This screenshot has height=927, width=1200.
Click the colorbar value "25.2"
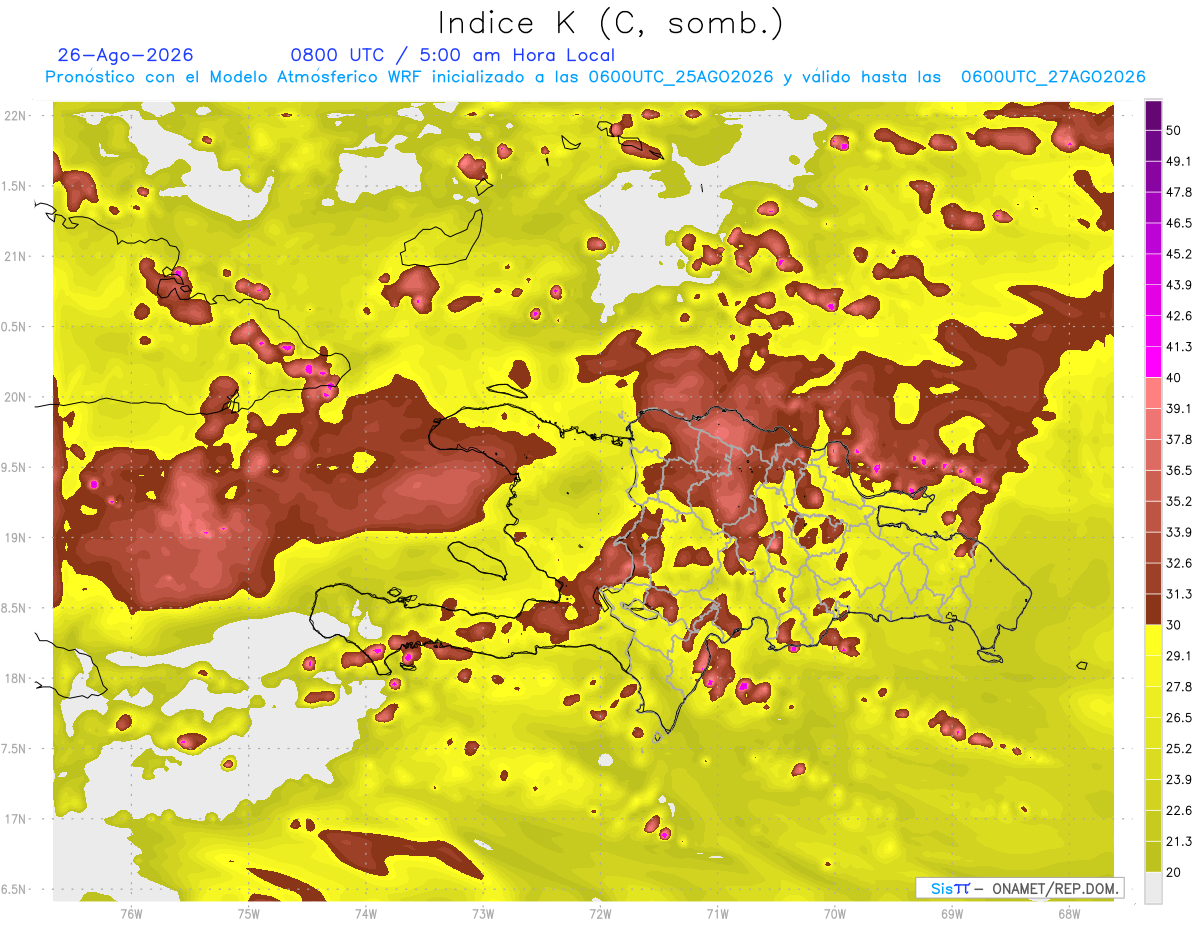(x=1179, y=749)
